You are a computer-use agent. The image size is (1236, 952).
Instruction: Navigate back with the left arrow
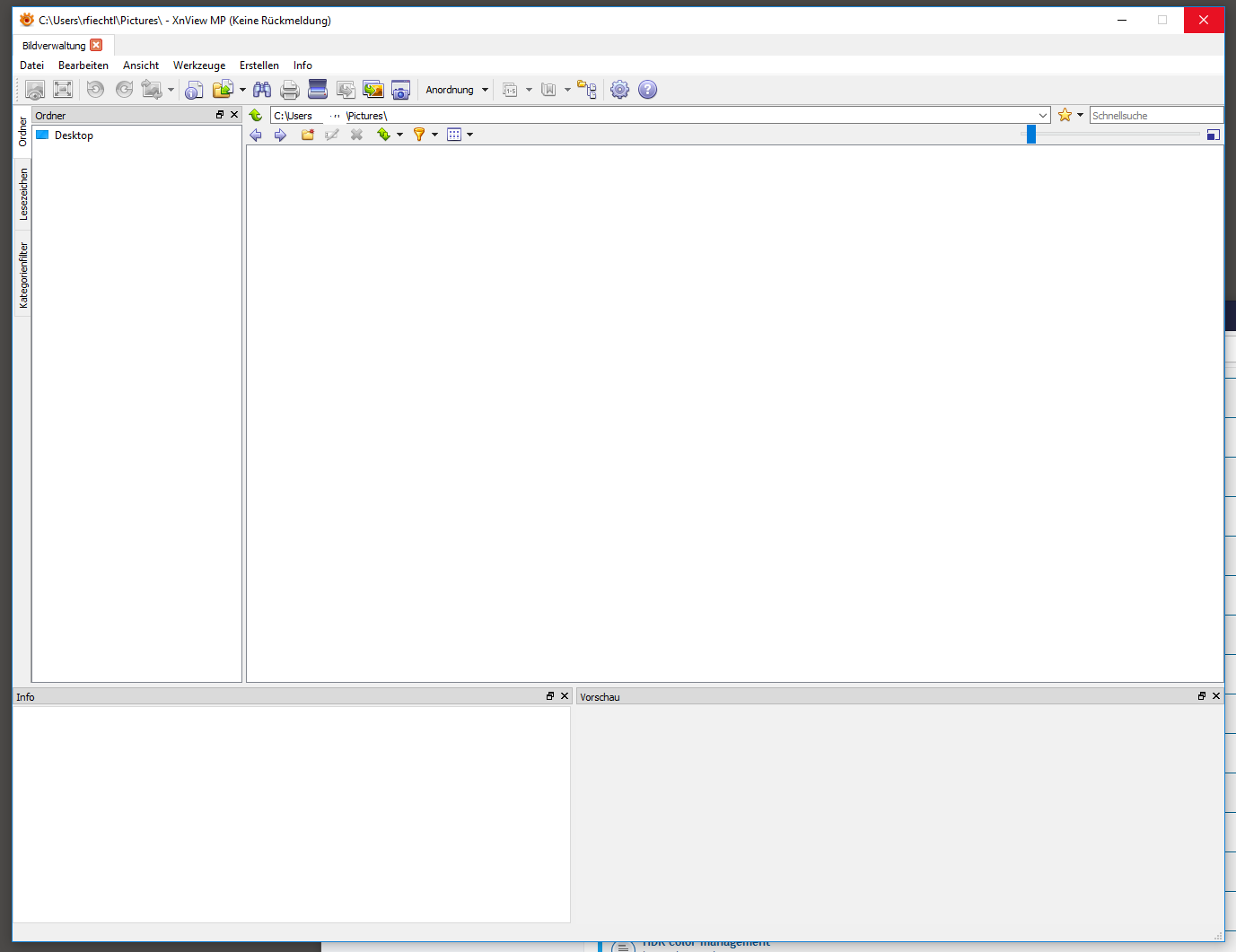tap(256, 135)
